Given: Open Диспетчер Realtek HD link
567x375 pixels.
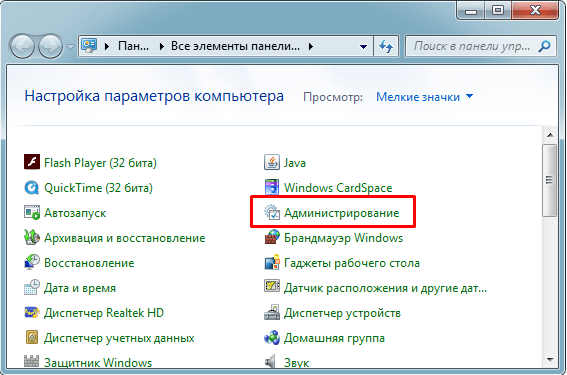Looking at the screenshot, I should pyautogui.click(x=104, y=313).
